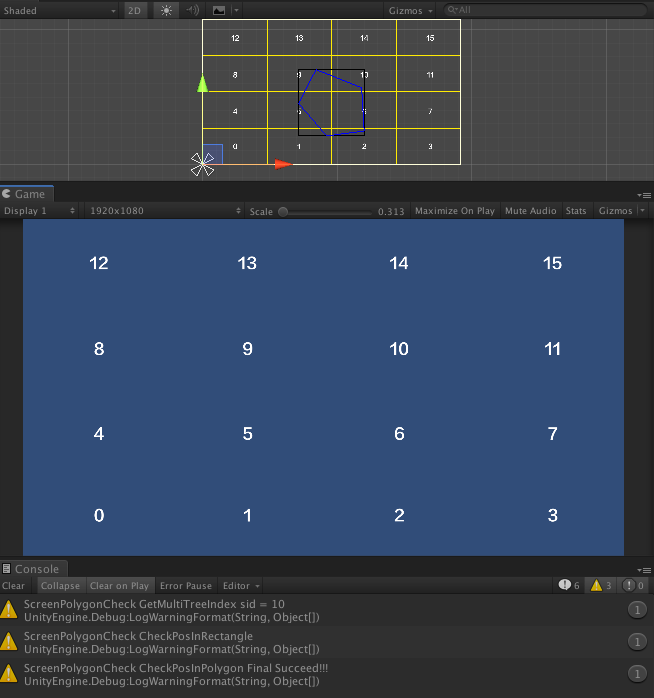The width and height of the screenshot is (654, 698).
Task: Toggle scene audio speaker icon
Action: click(192, 10)
